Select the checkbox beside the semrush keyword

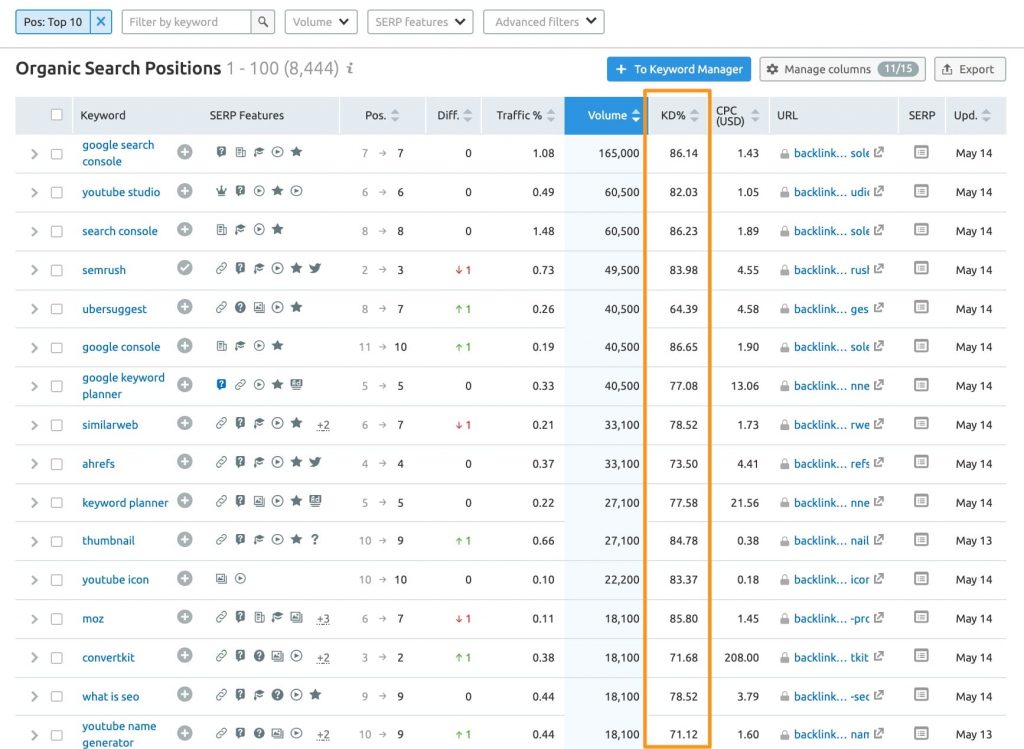coord(57,269)
